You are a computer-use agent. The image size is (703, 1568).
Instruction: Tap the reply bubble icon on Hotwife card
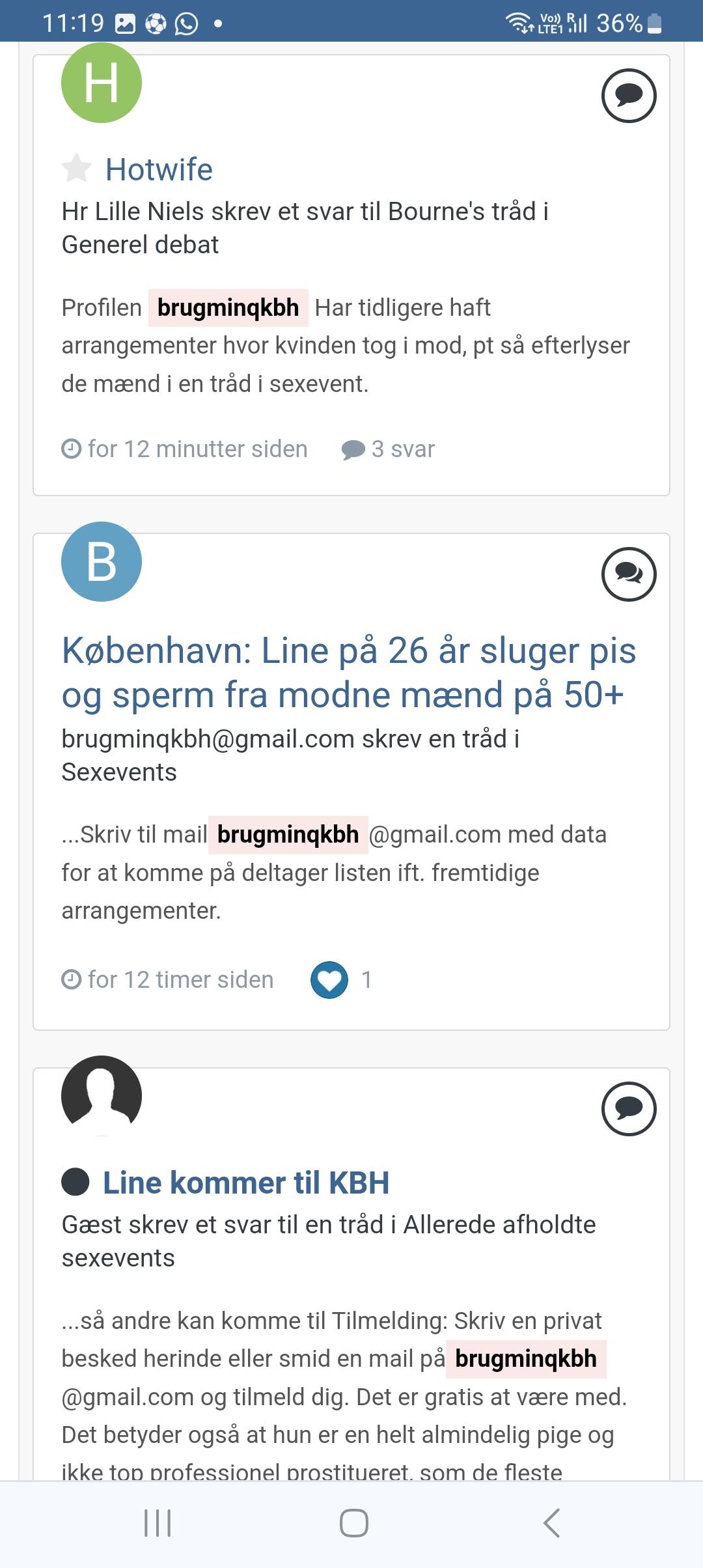click(x=629, y=96)
